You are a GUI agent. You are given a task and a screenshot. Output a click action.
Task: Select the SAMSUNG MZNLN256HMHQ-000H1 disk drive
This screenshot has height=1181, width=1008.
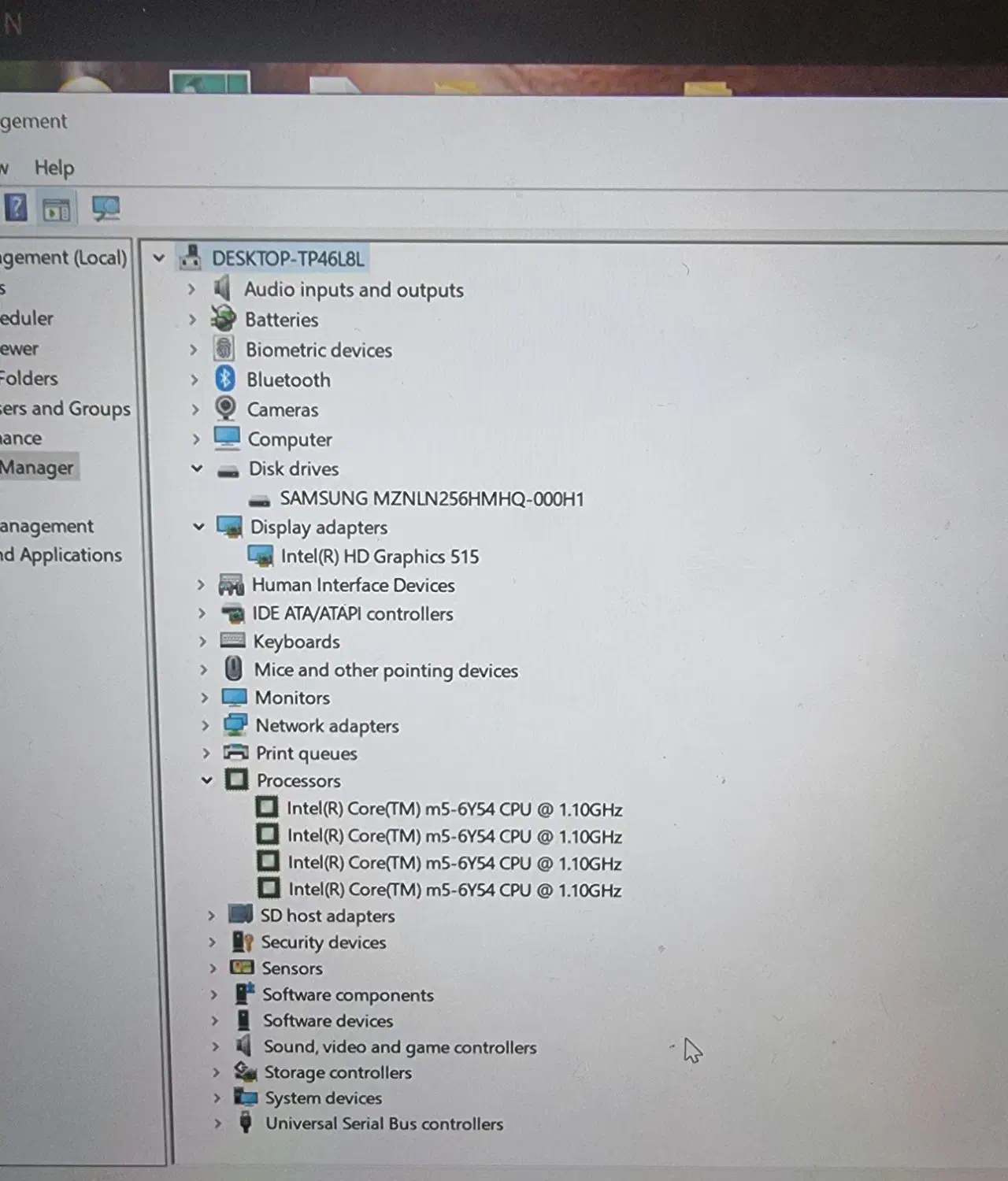(x=432, y=498)
